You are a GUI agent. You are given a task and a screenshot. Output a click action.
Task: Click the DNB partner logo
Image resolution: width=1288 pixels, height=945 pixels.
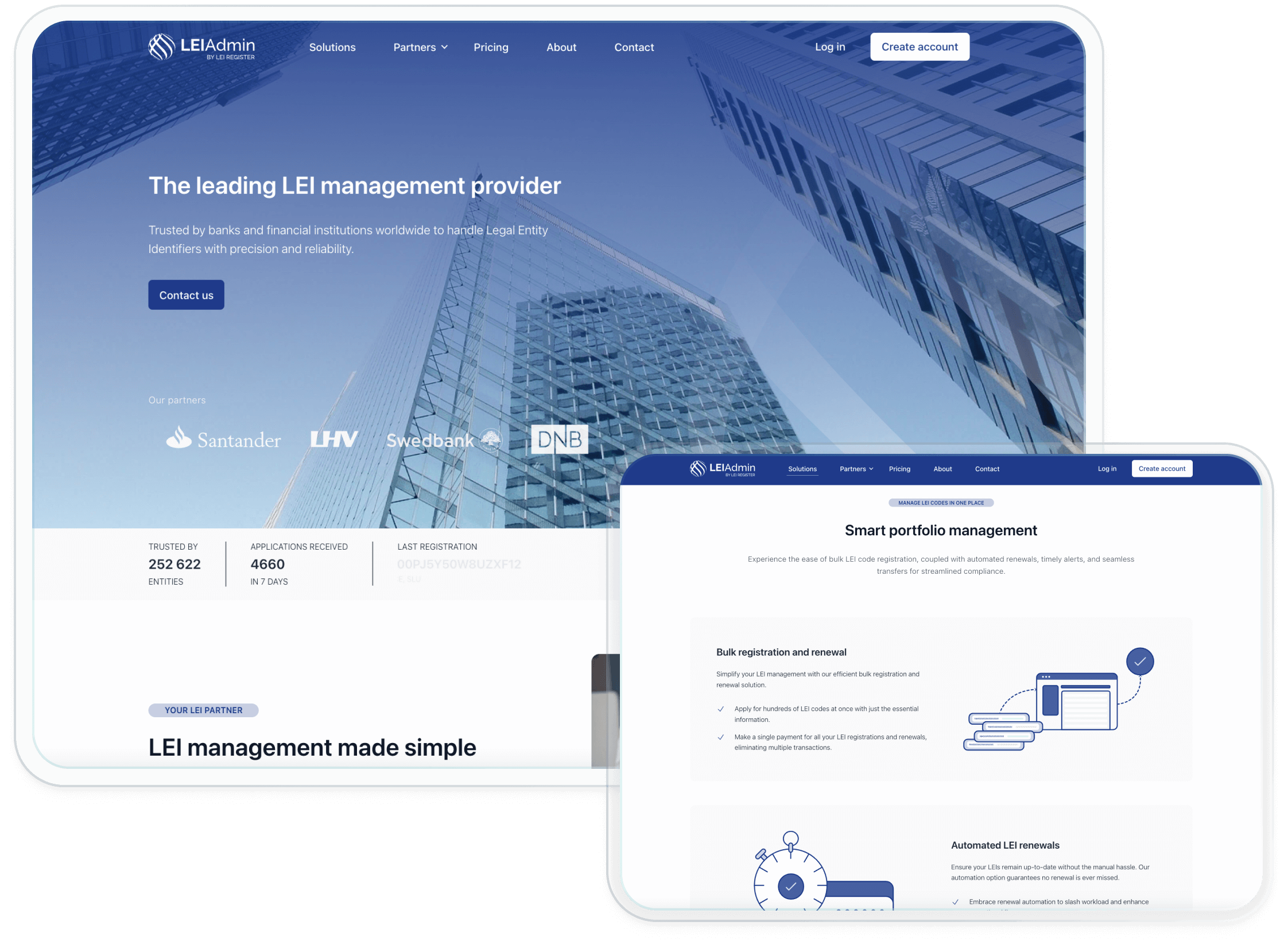557,438
